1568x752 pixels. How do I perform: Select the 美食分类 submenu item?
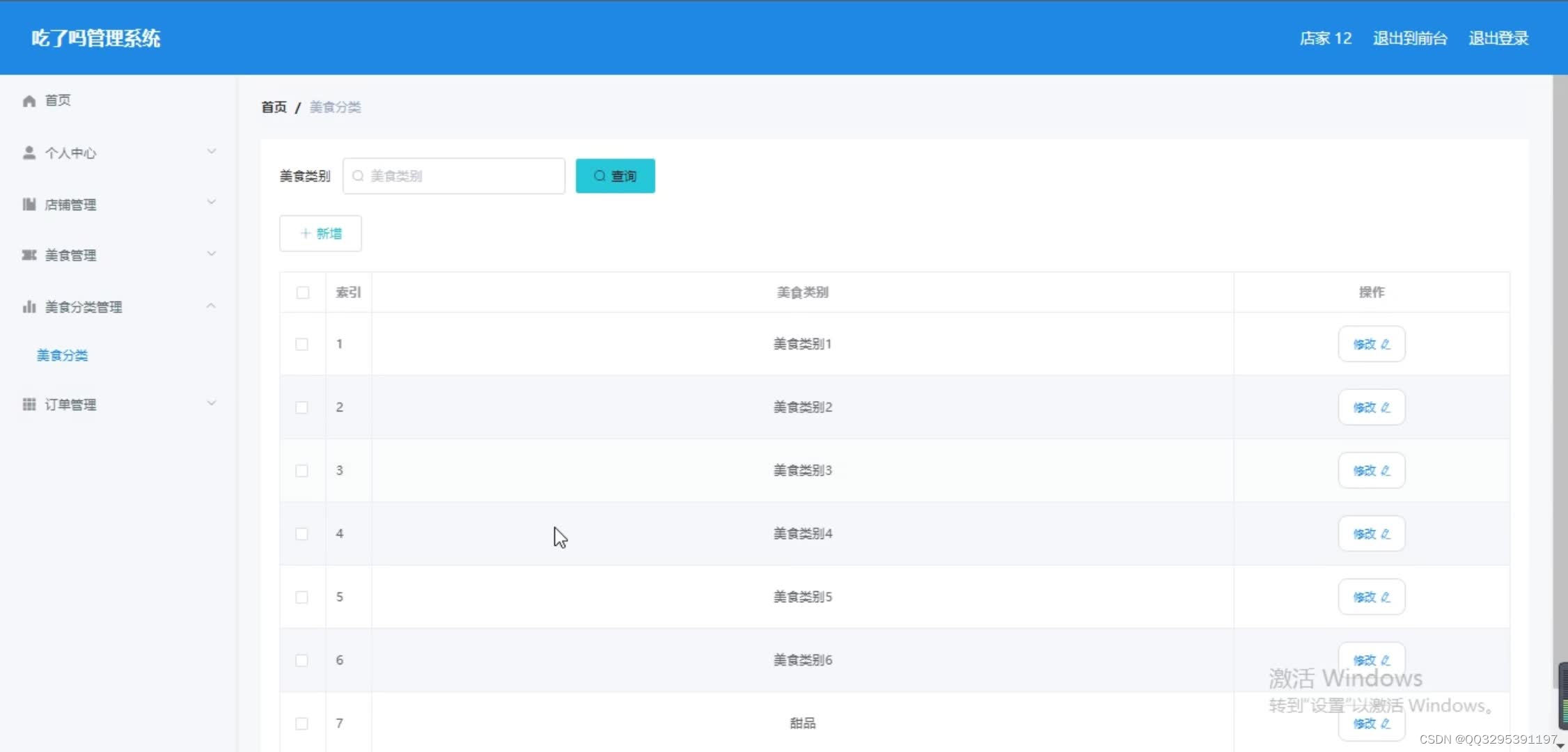pyautogui.click(x=63, y=355)
